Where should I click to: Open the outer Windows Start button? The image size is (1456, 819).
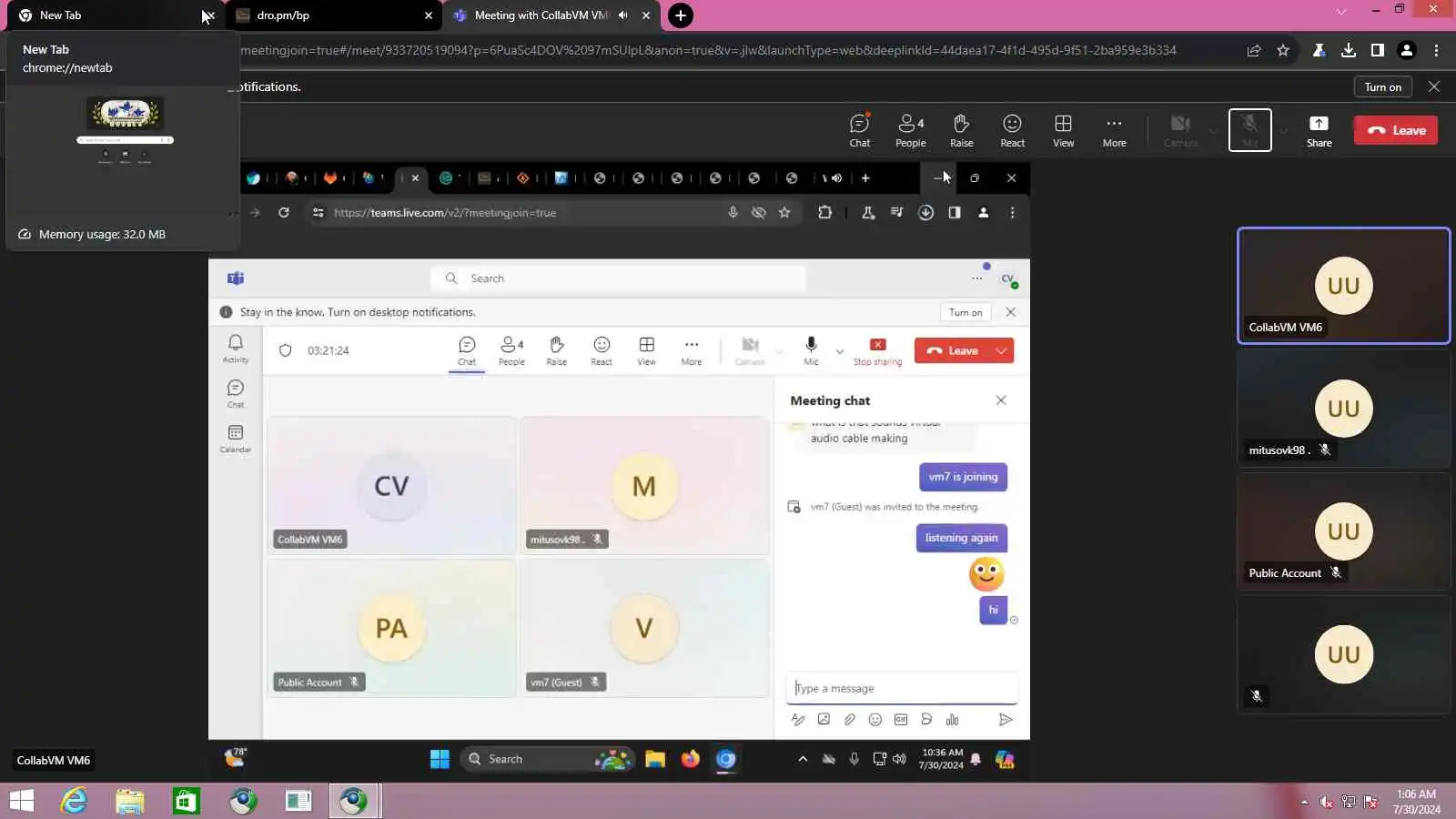[x=22, y=801]
